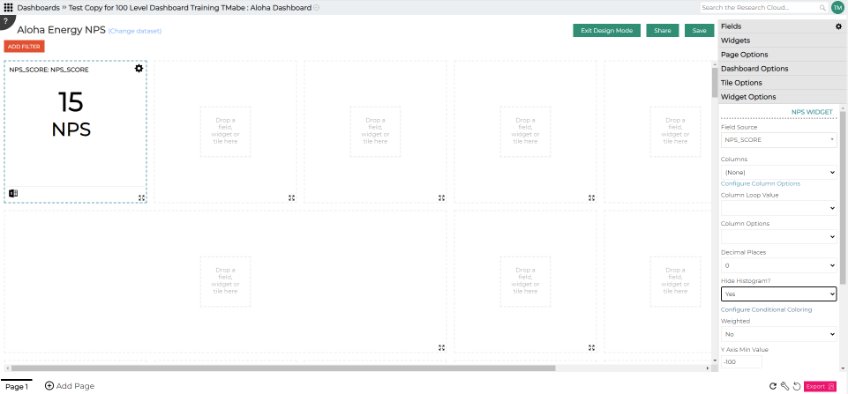This screenshot has width=848, height=394.
Task: Click the Test Copy dashboard breadcrumb text
Action: click(x=190, y=8)
